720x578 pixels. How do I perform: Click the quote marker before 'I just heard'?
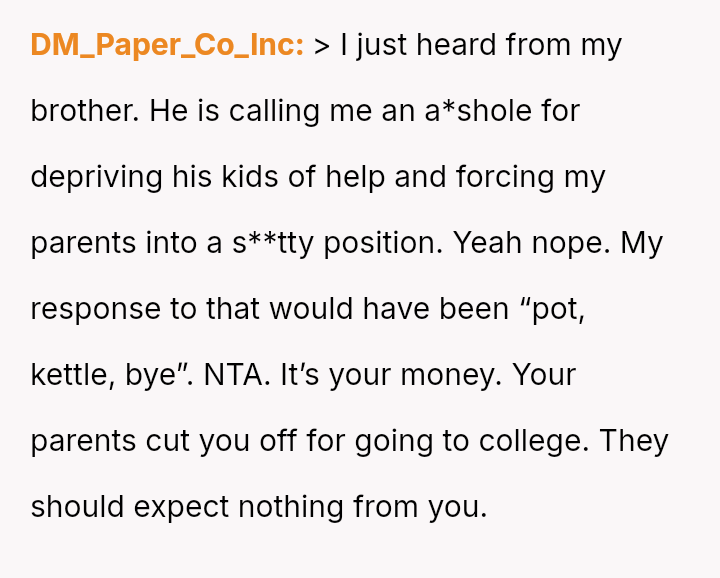pos(321,45)
